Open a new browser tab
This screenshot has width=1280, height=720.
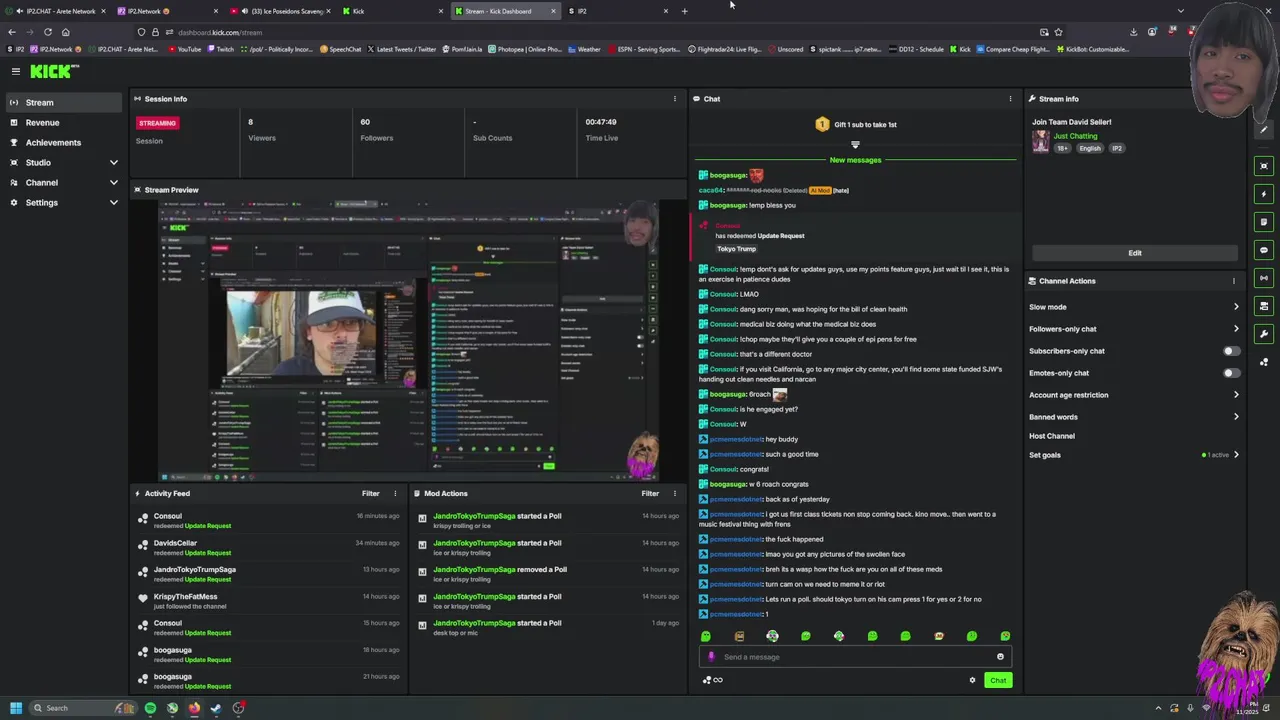click(x=684, y=11)
